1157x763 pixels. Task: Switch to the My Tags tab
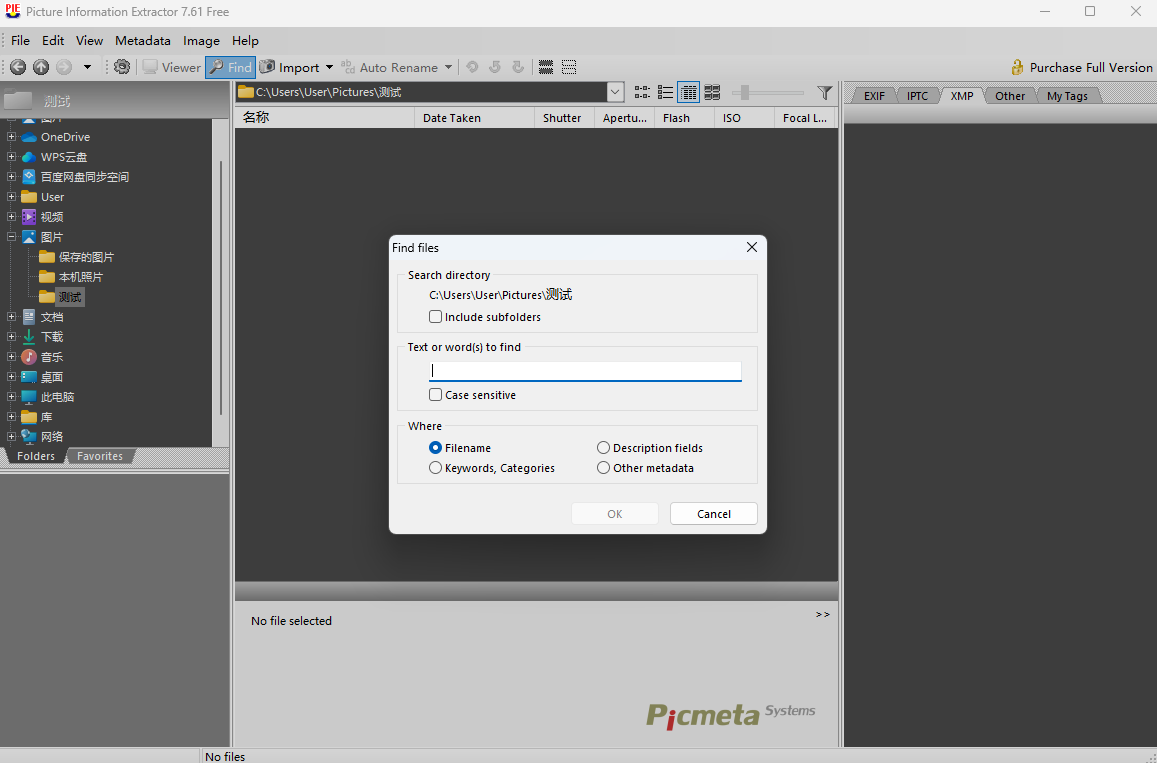[x=1067, y=96]
